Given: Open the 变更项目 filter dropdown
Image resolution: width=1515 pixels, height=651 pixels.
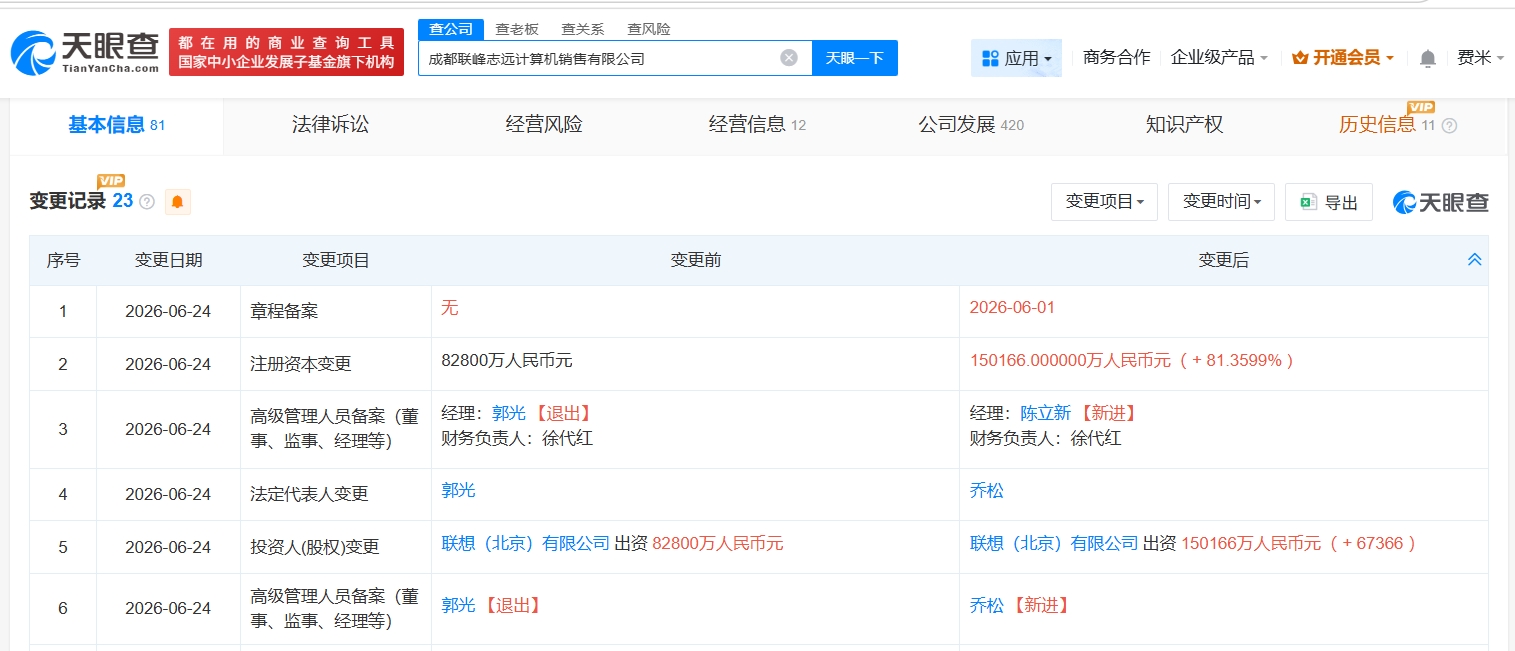Looking at the screenshot, I should [1104, 202].
